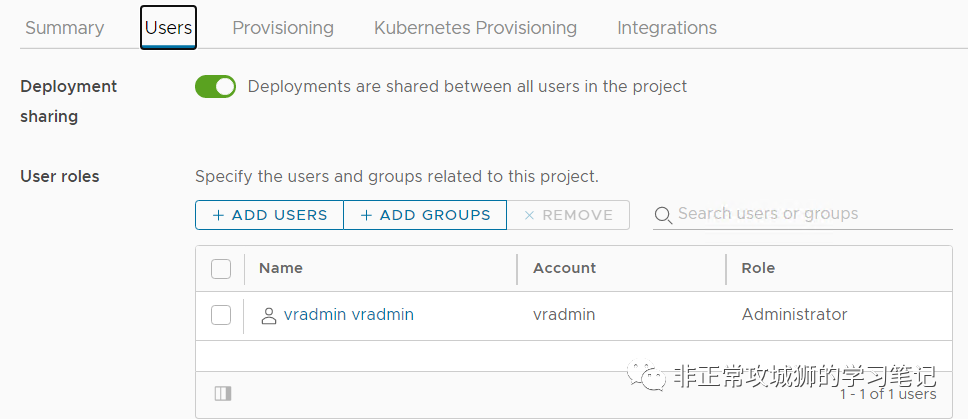Click the X icon on Remove button

coord(530,215)
